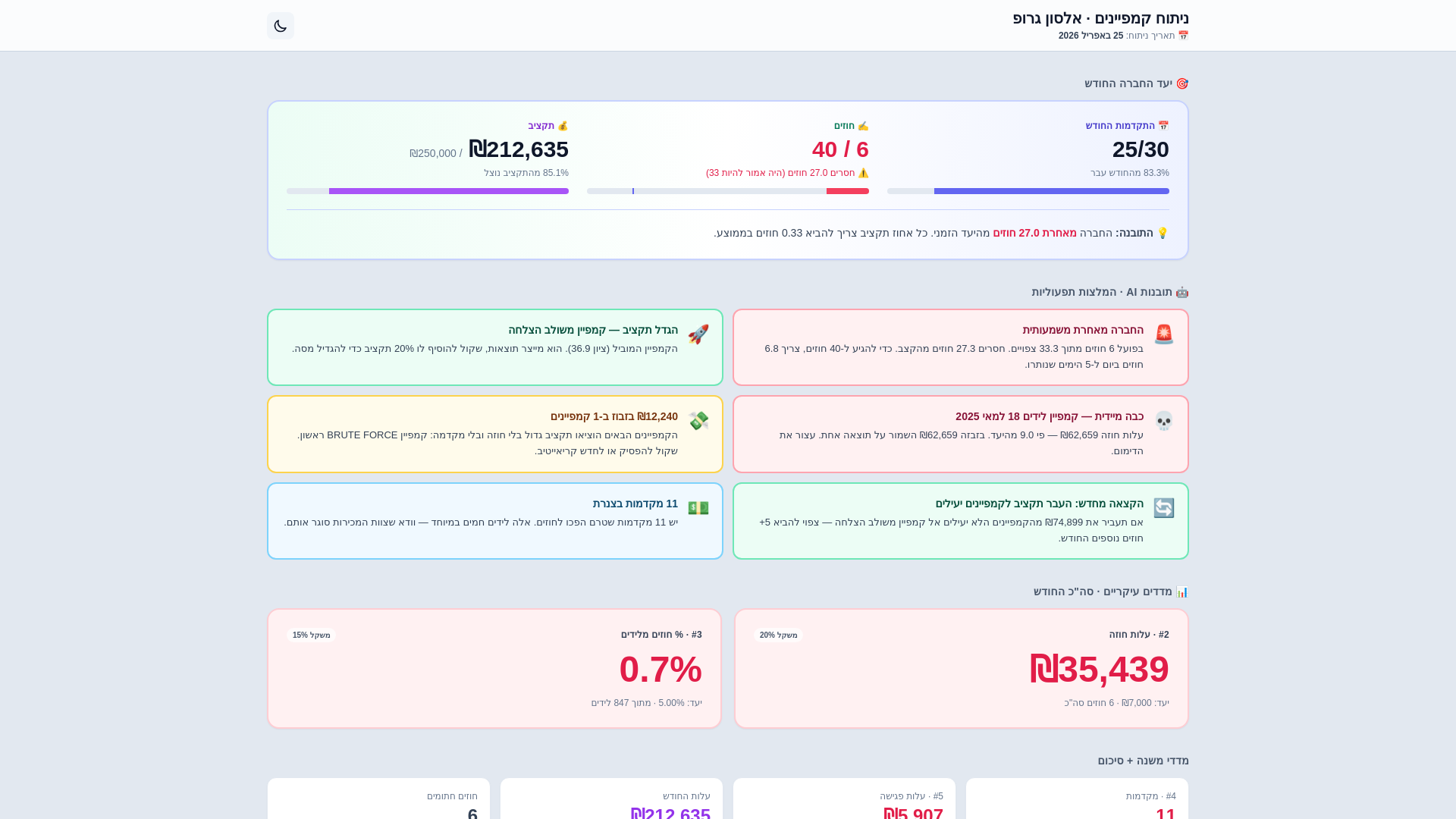Click the יעד: 5.00% · מתוך 847 לידים caption

click(x=647, y=703)
